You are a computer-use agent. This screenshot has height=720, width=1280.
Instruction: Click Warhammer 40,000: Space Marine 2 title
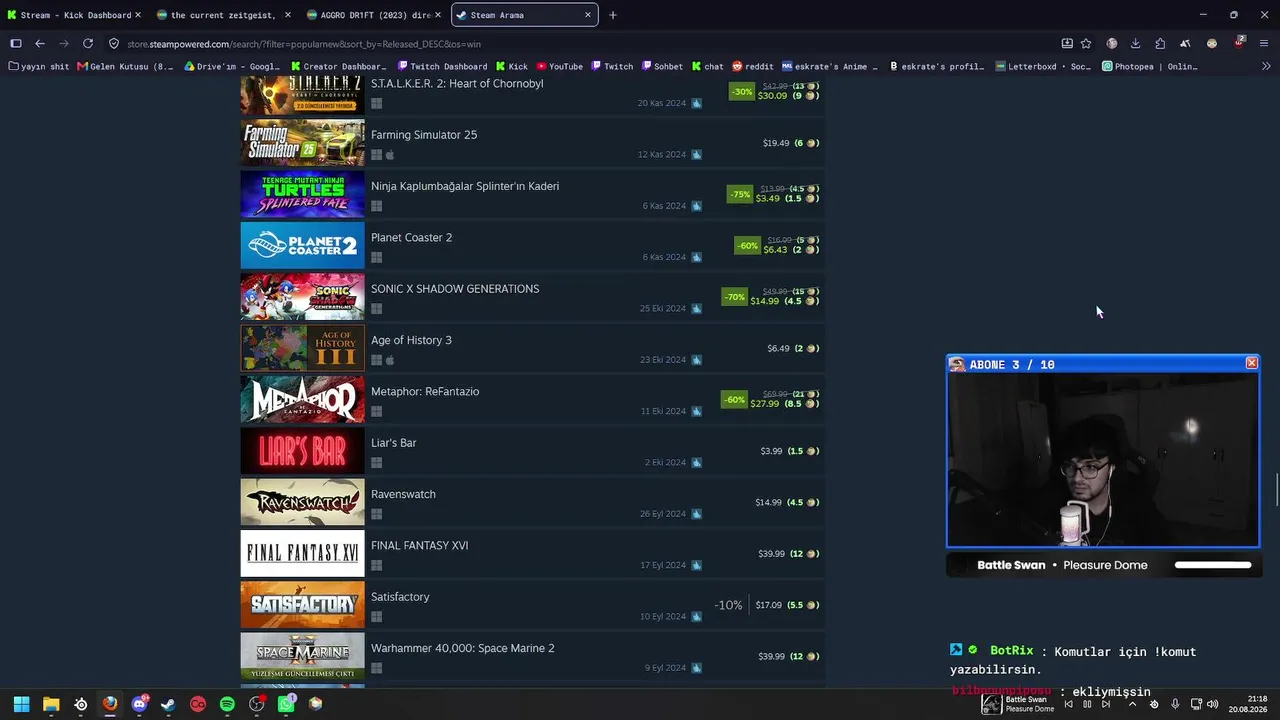(463, 648)
